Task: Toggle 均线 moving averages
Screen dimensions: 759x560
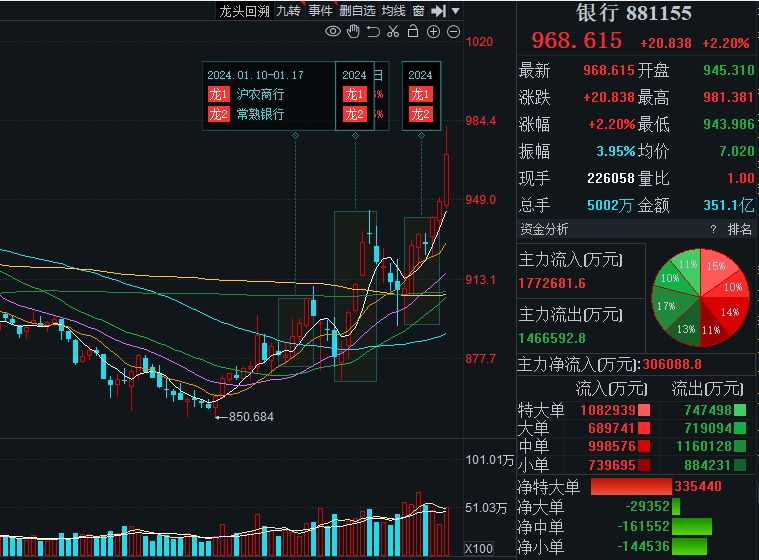Action: [x=393, y=11]
